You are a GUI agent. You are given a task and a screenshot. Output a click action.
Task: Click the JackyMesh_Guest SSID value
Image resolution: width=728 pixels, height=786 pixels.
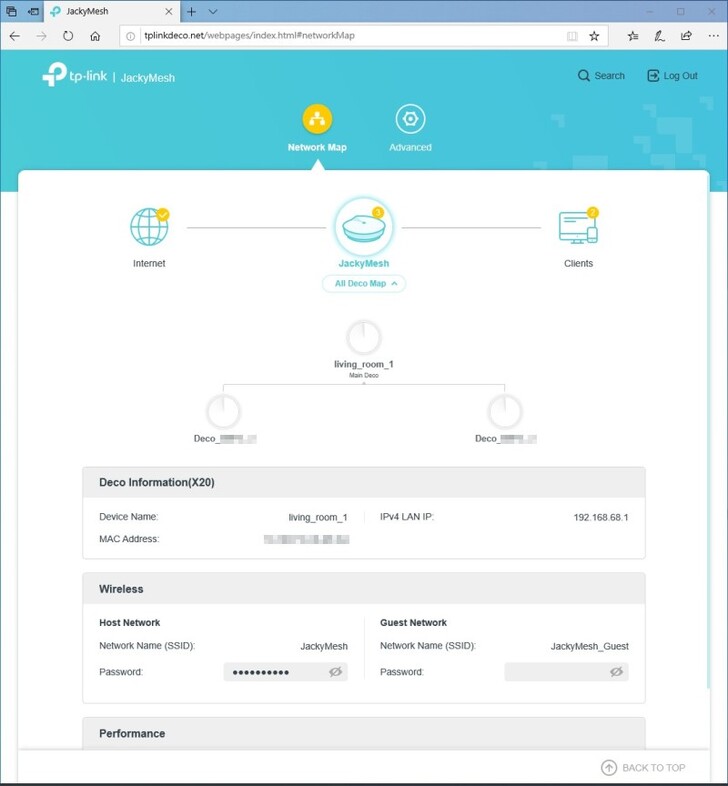(590, 646)
